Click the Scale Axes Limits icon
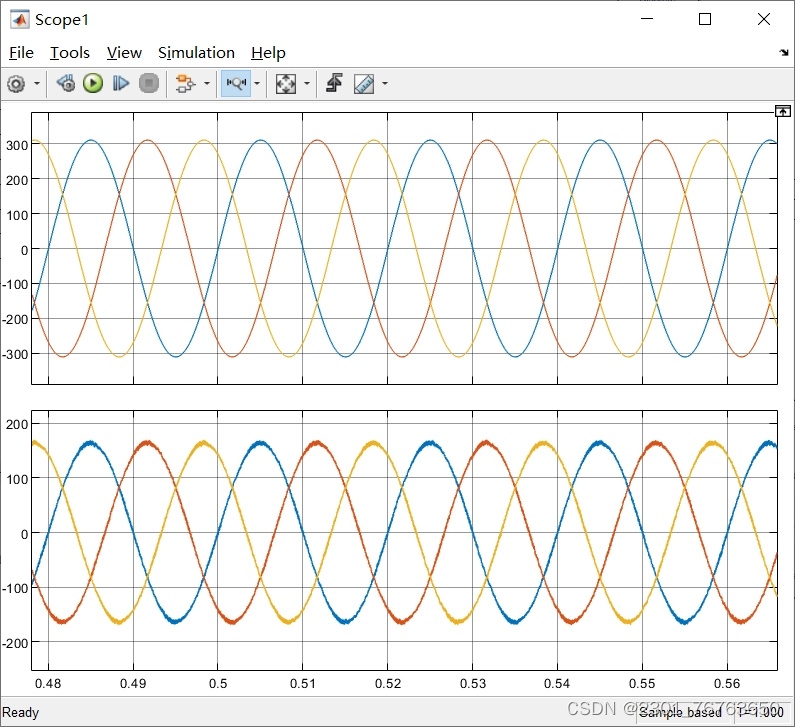This screenshot has width=795, height=727. coord(286,84)
